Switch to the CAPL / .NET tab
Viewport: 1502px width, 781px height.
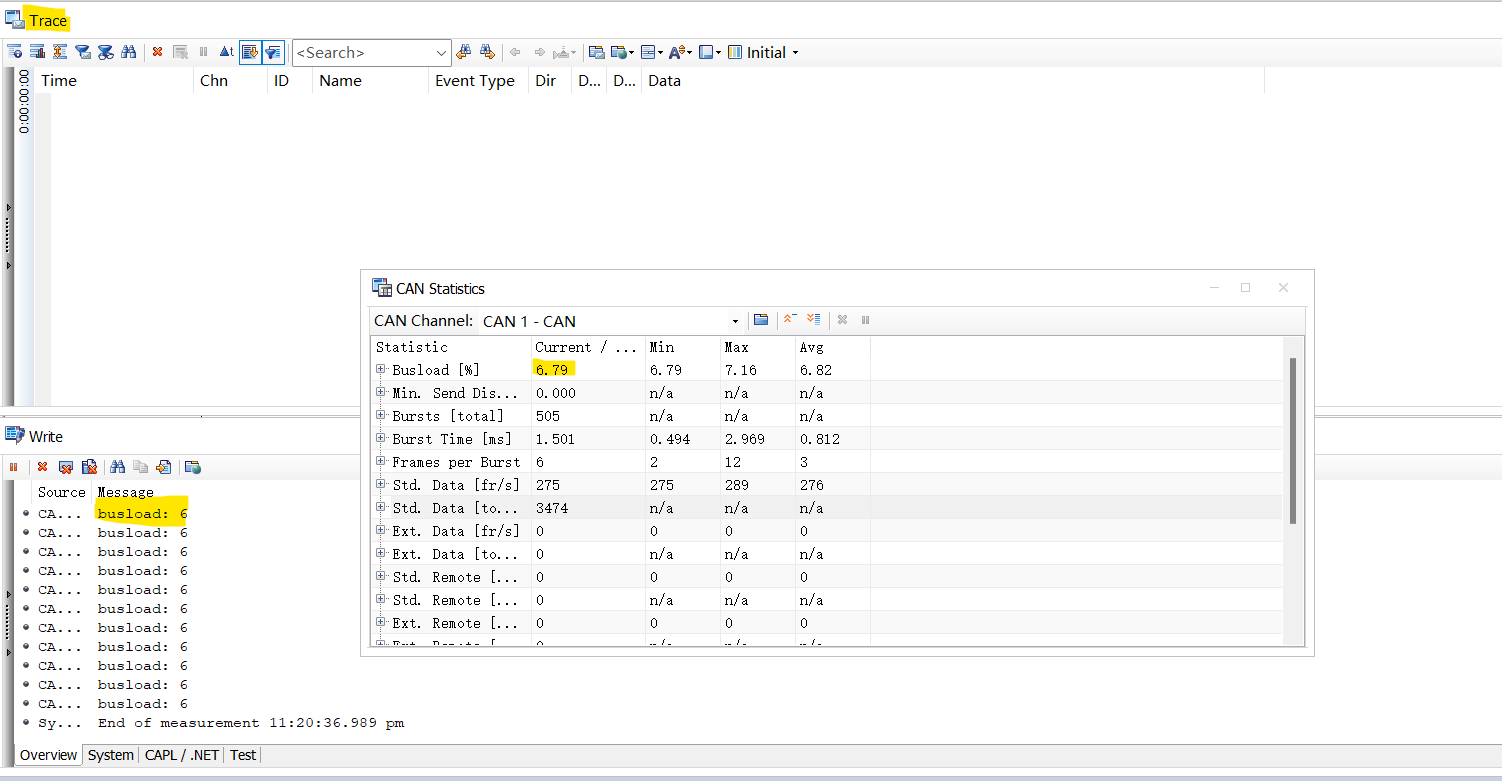182,755
